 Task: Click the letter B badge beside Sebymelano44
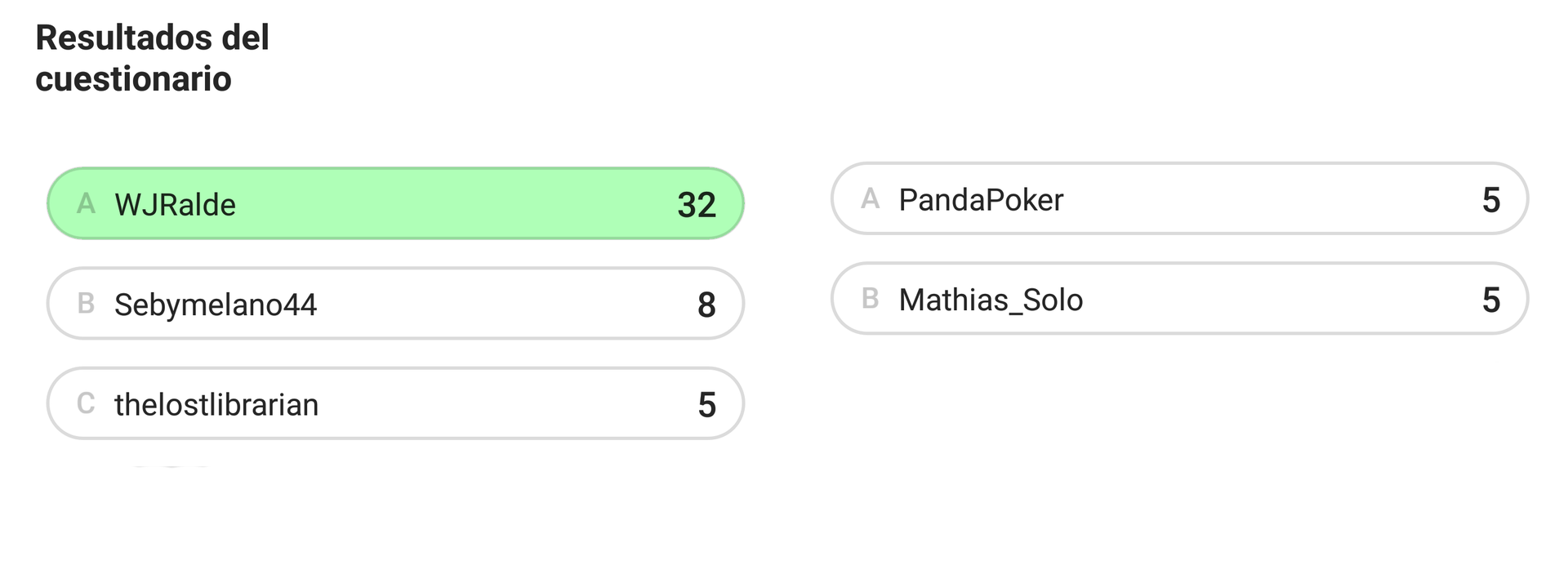[x=86, y=304]
